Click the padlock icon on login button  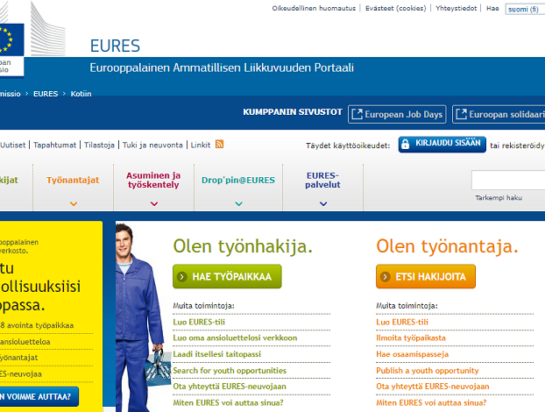[405, 144]
